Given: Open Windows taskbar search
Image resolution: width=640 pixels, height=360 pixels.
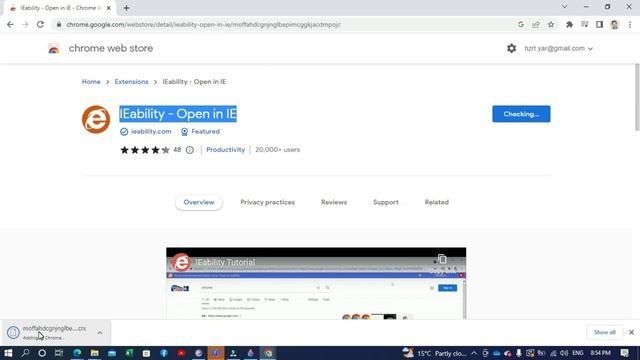Looking at the screenshot, I should (x=25, y=353).
